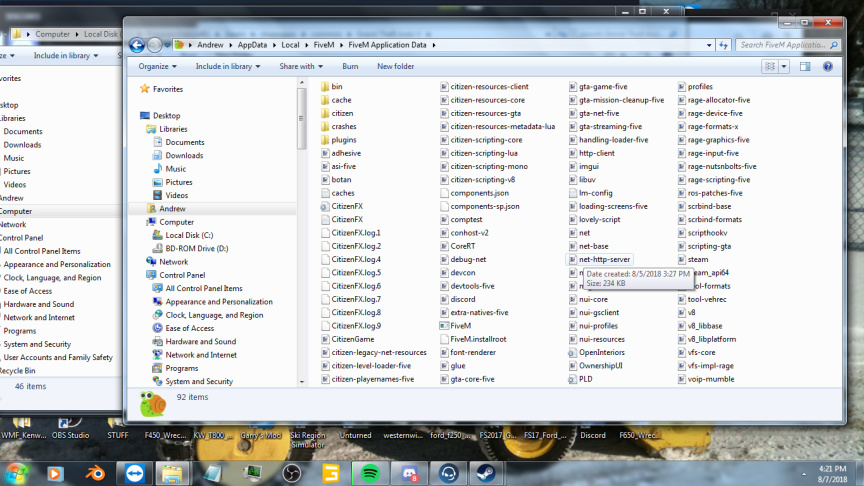
Task: Create a New folder
Action: 395,66
